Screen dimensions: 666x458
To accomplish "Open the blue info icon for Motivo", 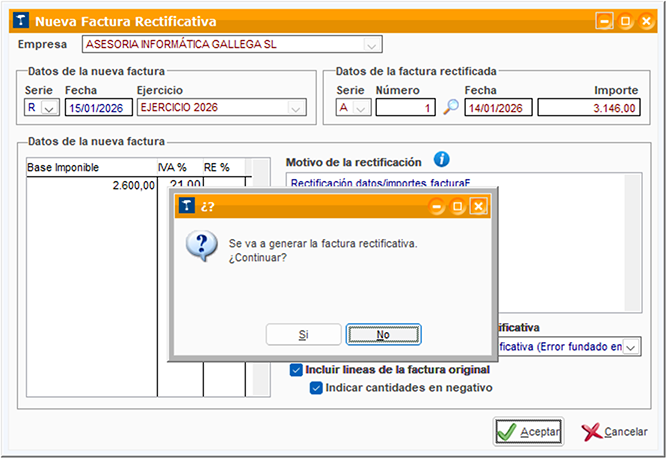I will pos(442,160).
